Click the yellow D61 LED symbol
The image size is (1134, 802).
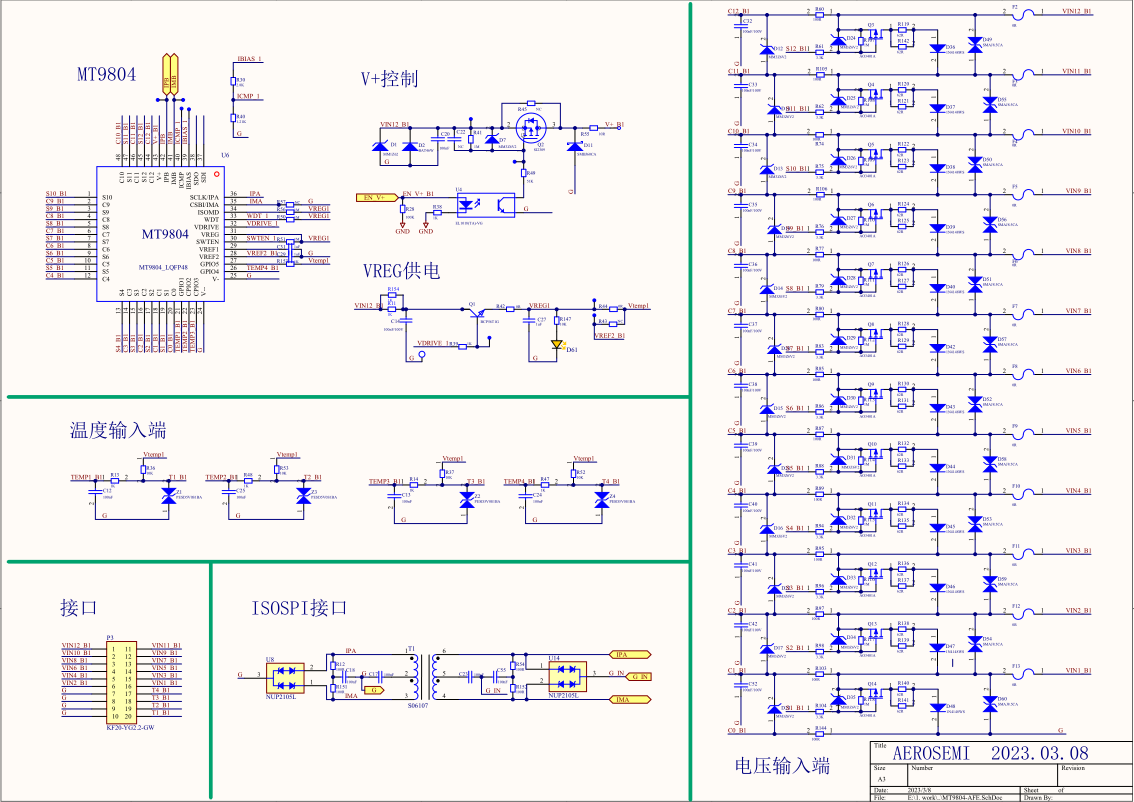point(557,343)
